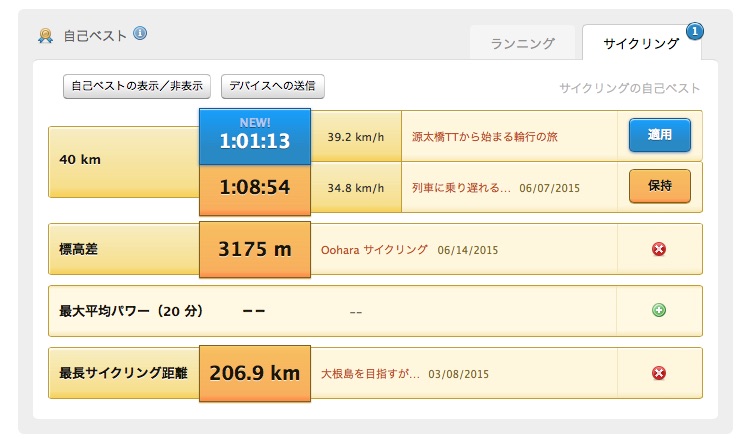Click the new 1:01:13 record time box
This screenshot has height=439, width=754.
(x=254, y=136)
